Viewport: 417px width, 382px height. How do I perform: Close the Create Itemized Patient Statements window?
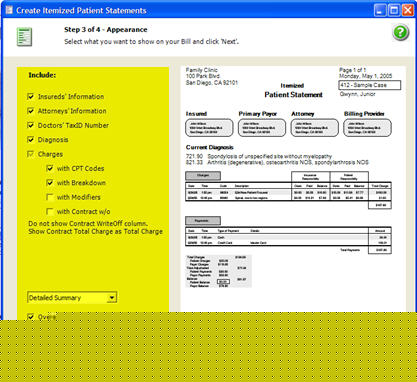[x=408, y=10]
